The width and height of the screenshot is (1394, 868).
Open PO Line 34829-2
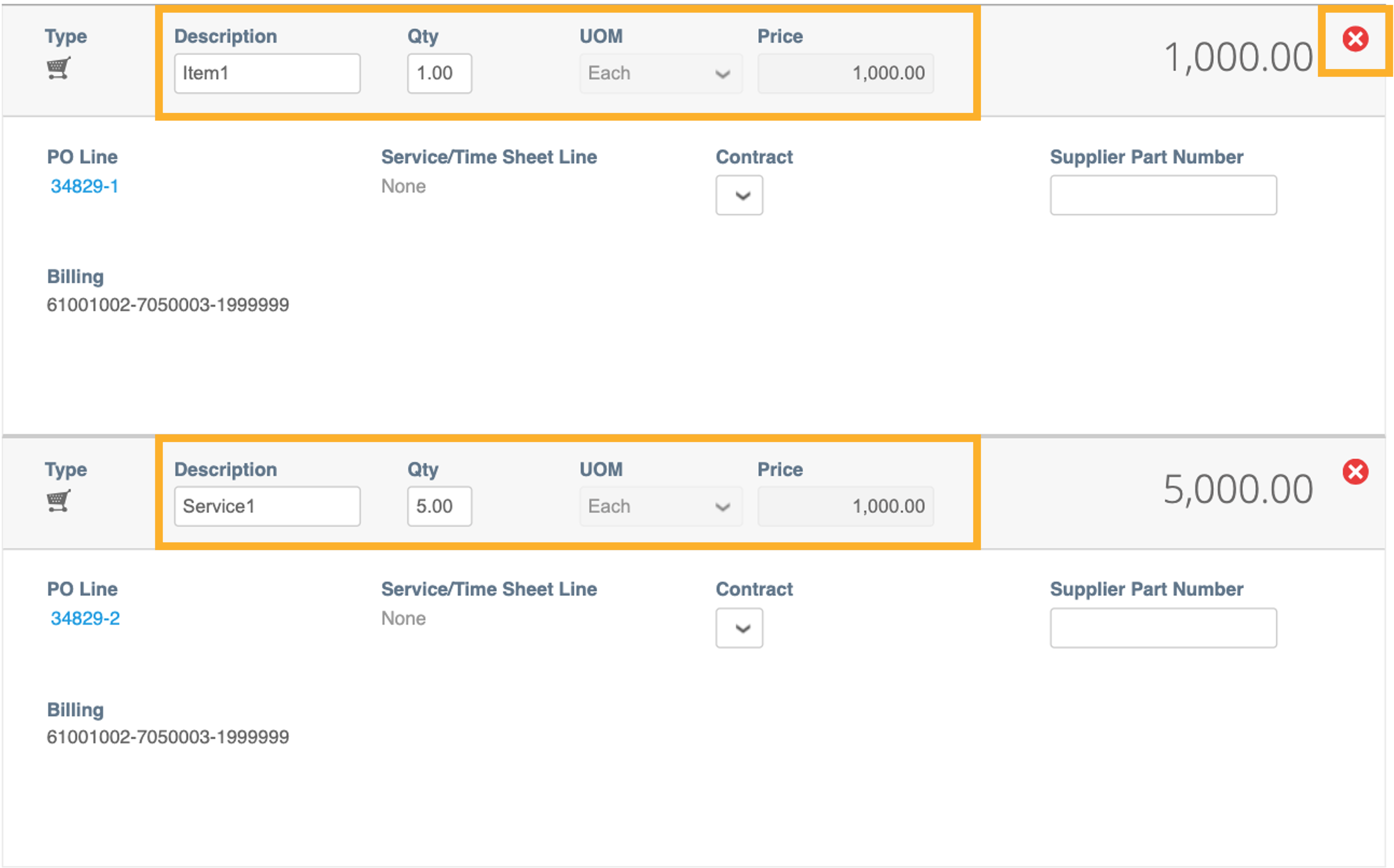(x=84, y=618)
